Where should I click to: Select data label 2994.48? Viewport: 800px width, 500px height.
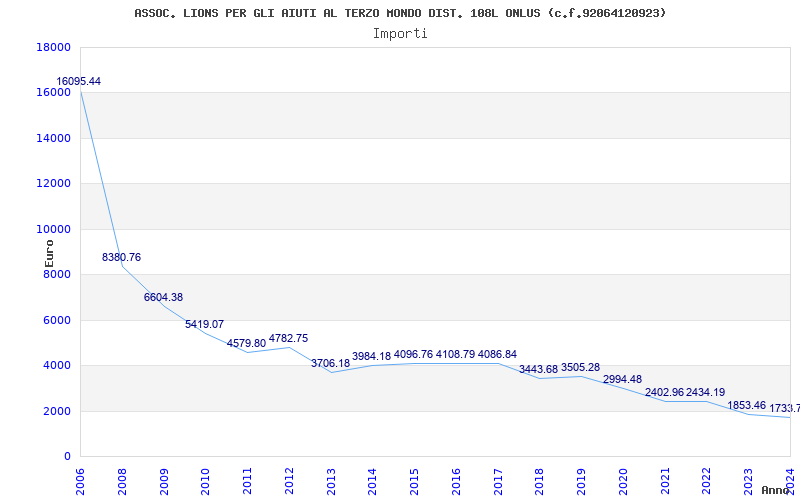pyautogui.click(x=622, y=379)
